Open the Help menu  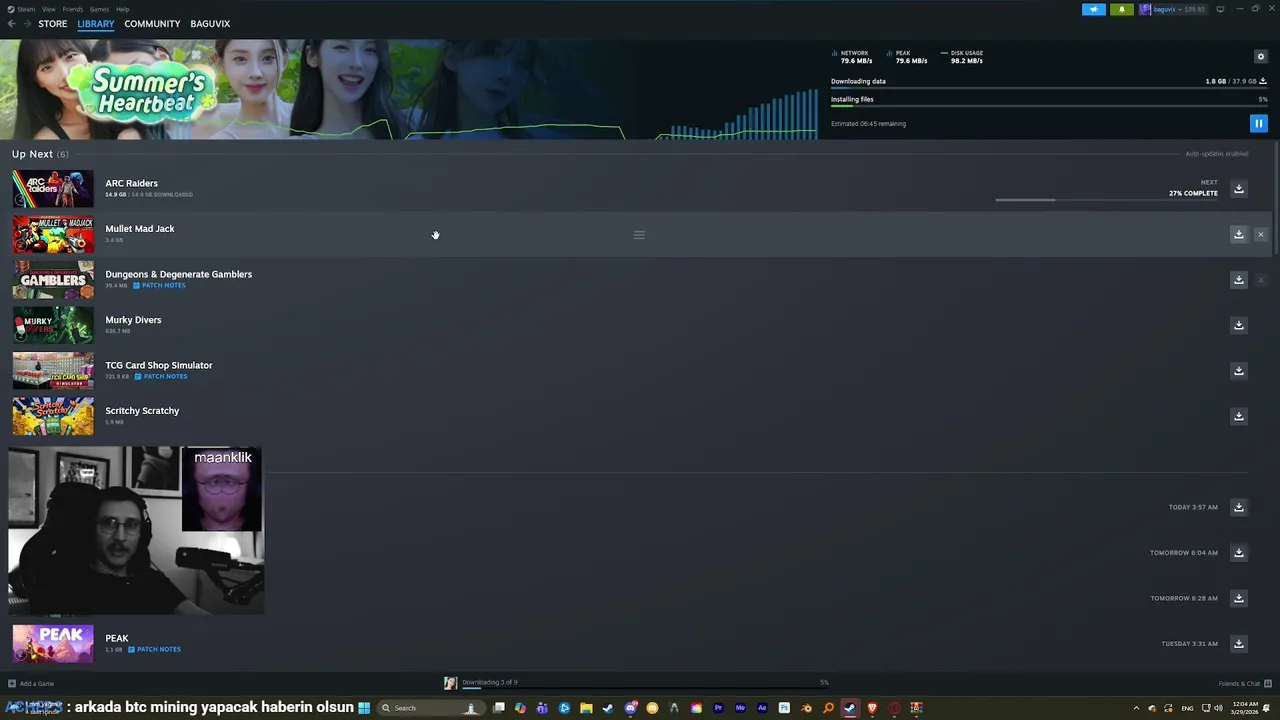coord(122,9)
